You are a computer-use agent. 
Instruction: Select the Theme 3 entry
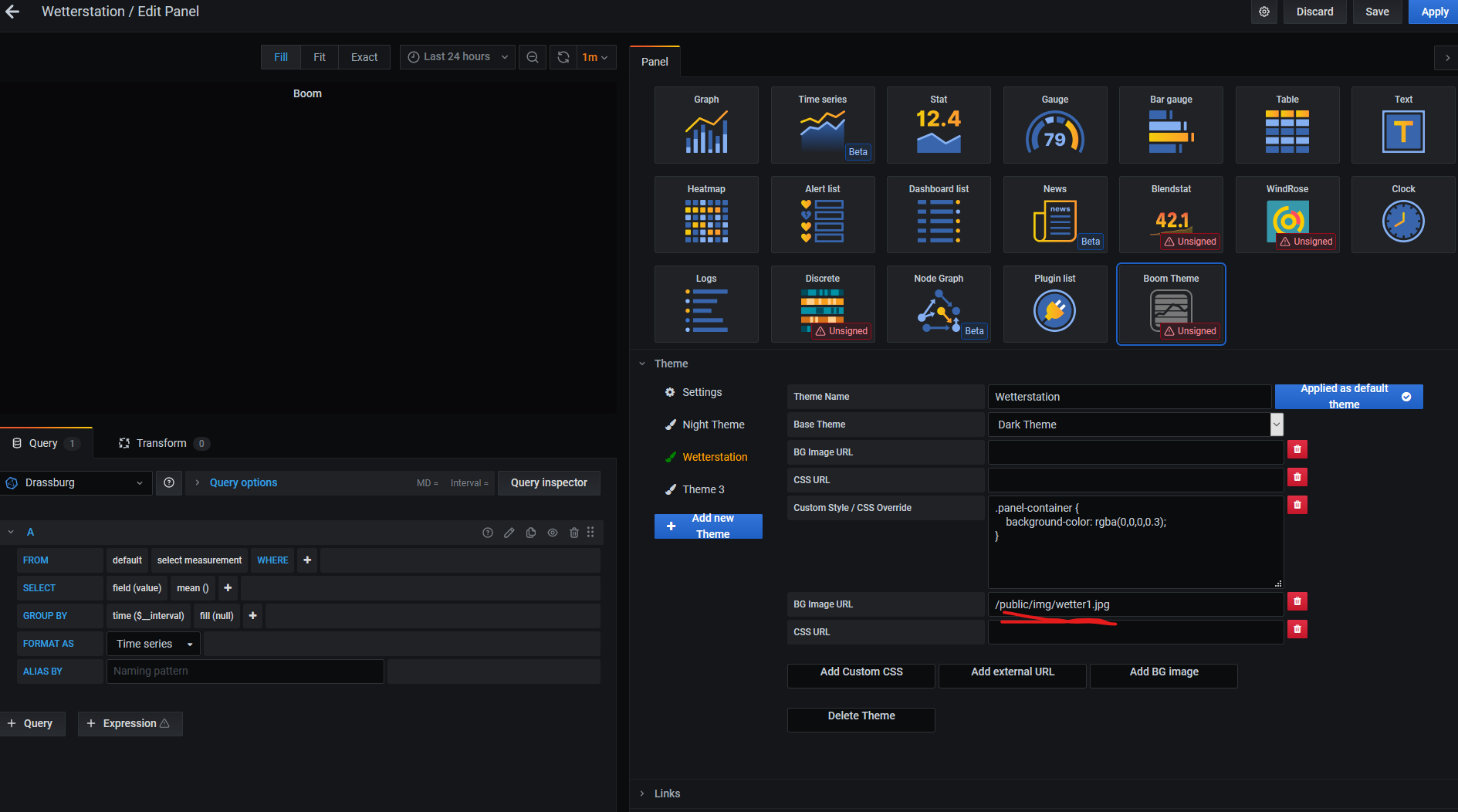(695, 489)
